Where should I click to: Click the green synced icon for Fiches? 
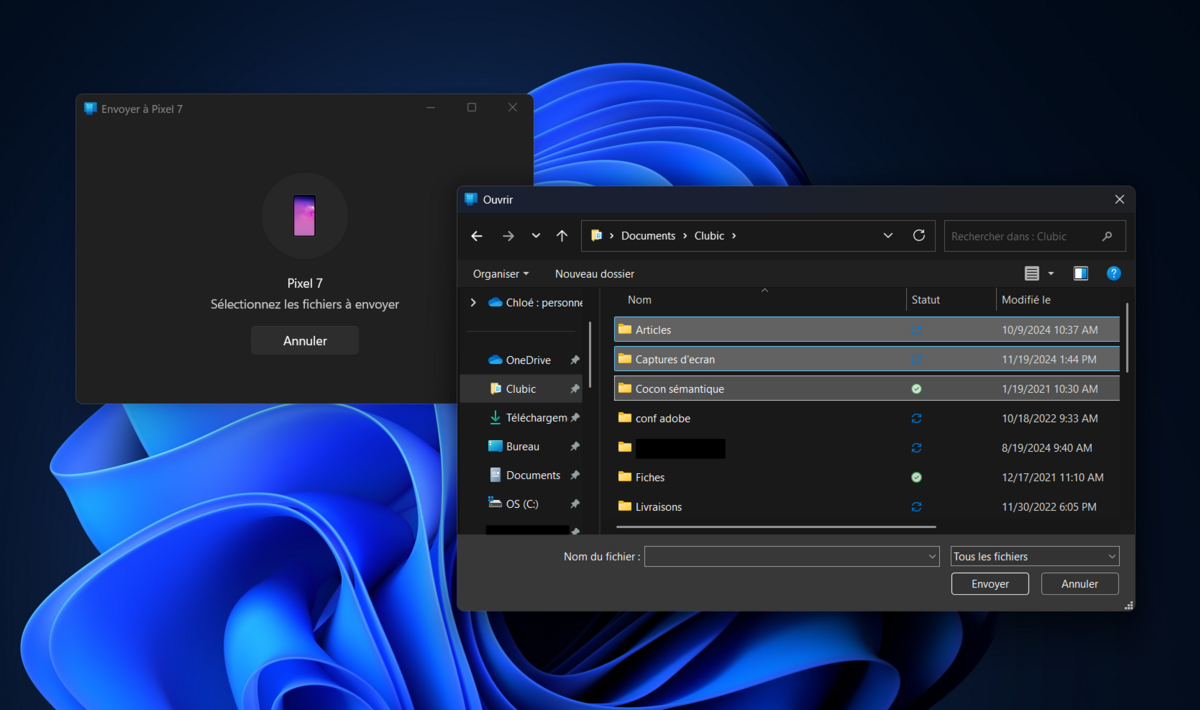tap(916, 477)
